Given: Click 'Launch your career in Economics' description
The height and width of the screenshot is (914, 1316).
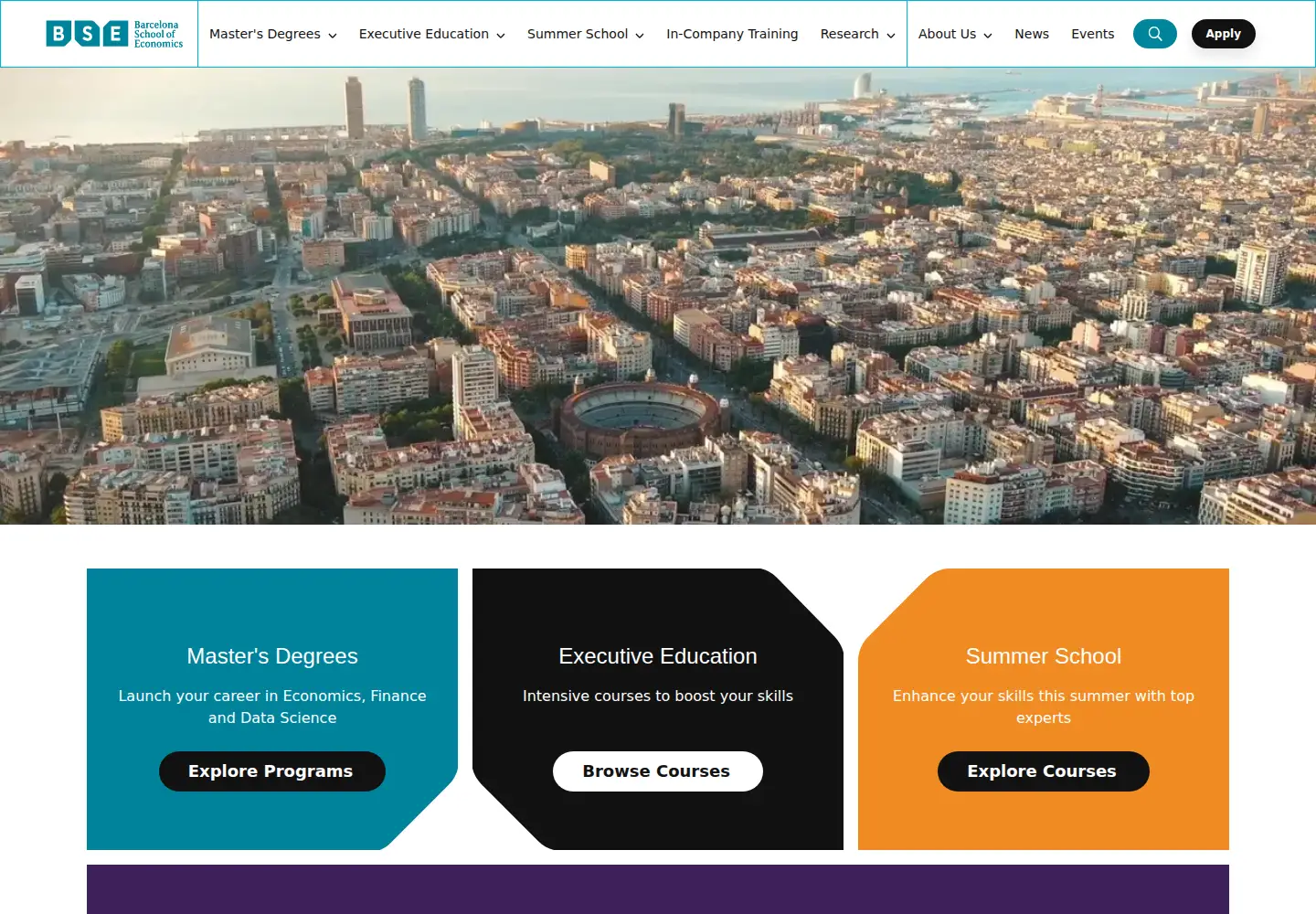Looking at the screenshot, I should [x=272, y=707].
